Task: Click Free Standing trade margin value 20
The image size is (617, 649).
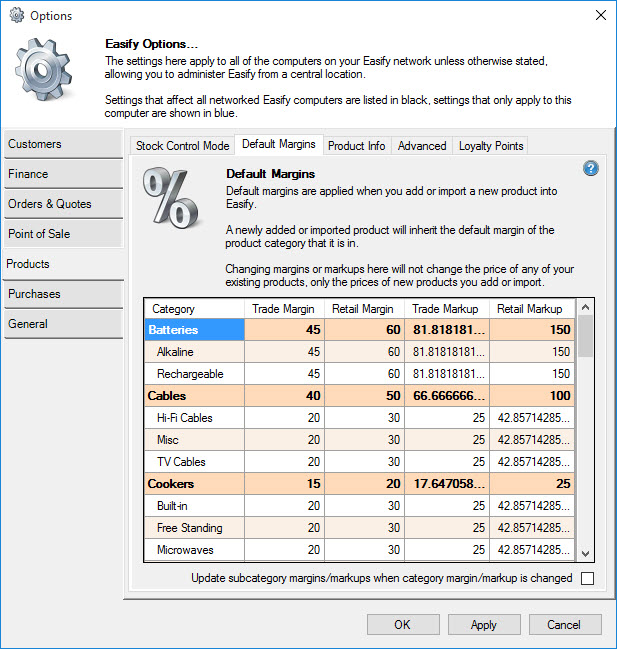Action: [x=284, y=528]
